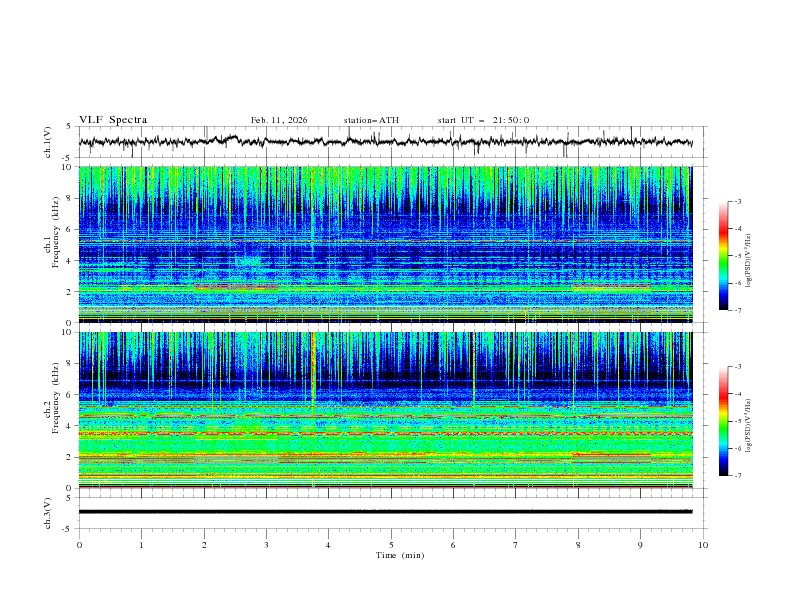Click the "ch.3(V)" waveform axis label

coord(48,513)
